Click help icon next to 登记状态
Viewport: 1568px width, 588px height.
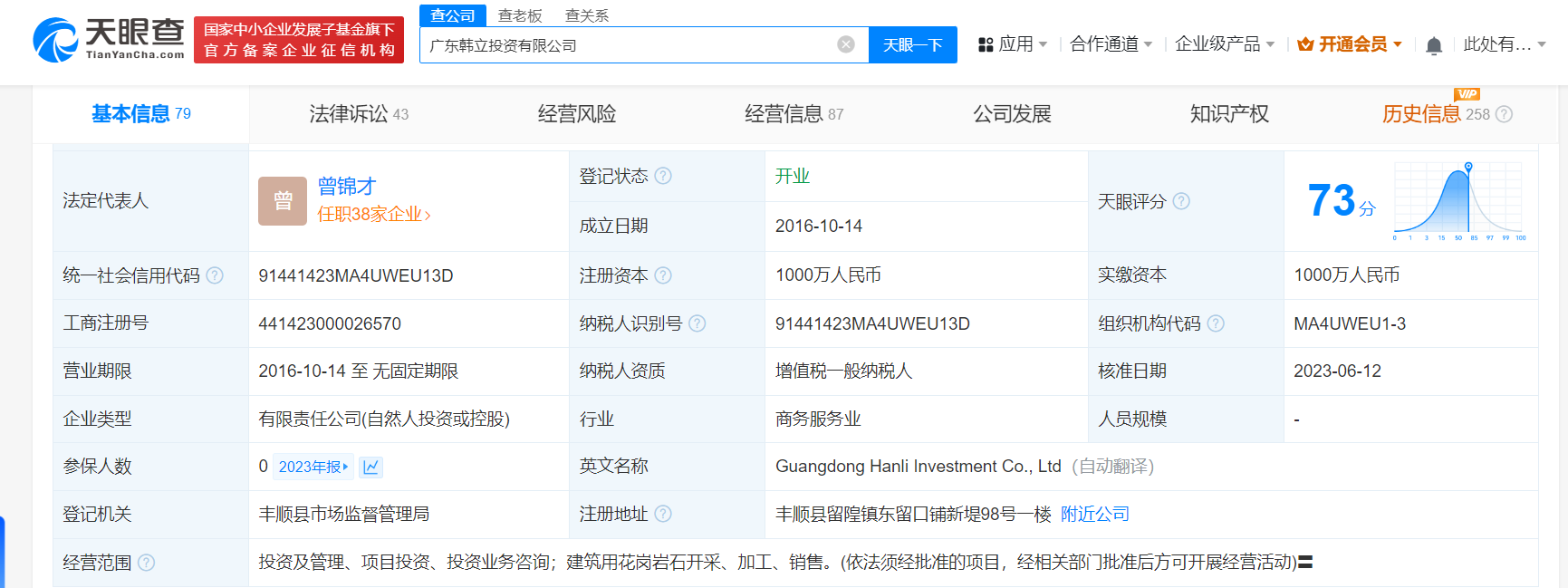pyautogui.click(x=663, y=176)
